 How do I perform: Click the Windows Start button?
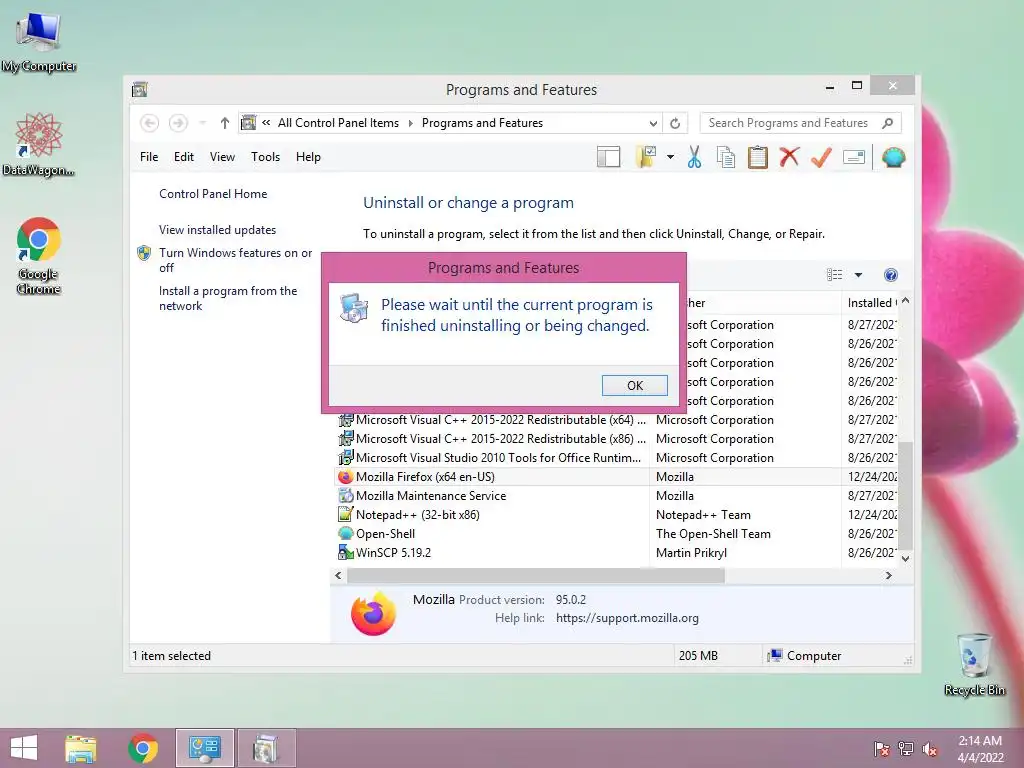click(x=24, y=748)
